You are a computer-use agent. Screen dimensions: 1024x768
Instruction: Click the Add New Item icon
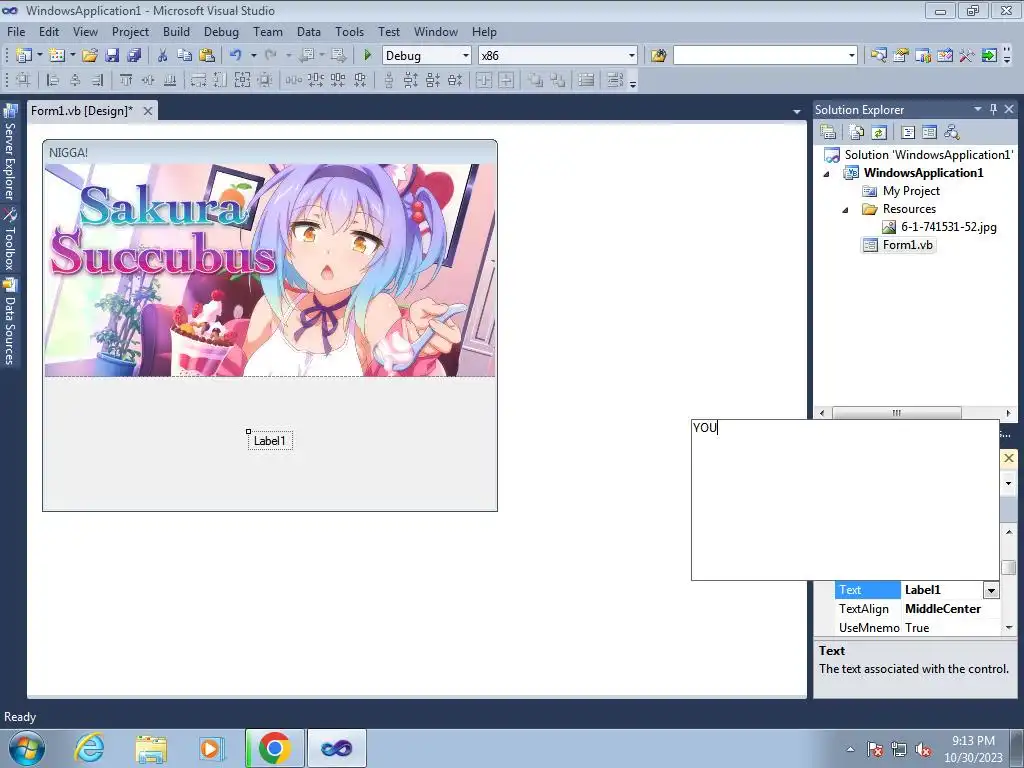pyautogui.click(x=57, y=56)
